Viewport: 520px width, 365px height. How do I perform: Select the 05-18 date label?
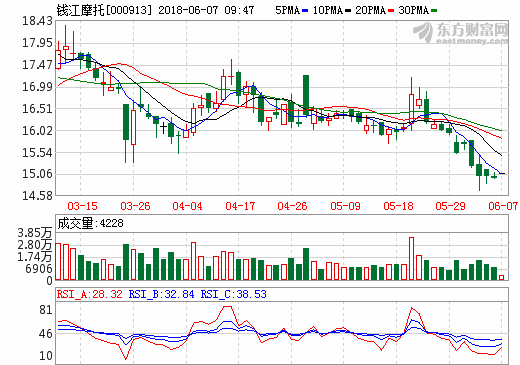pyautogui.click(x=398, y=206)
